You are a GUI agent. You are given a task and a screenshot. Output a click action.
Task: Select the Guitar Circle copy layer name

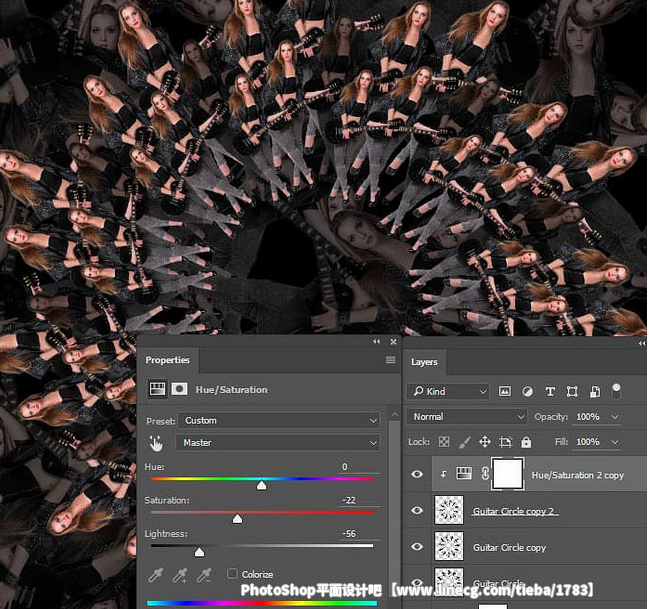(509, 548)
